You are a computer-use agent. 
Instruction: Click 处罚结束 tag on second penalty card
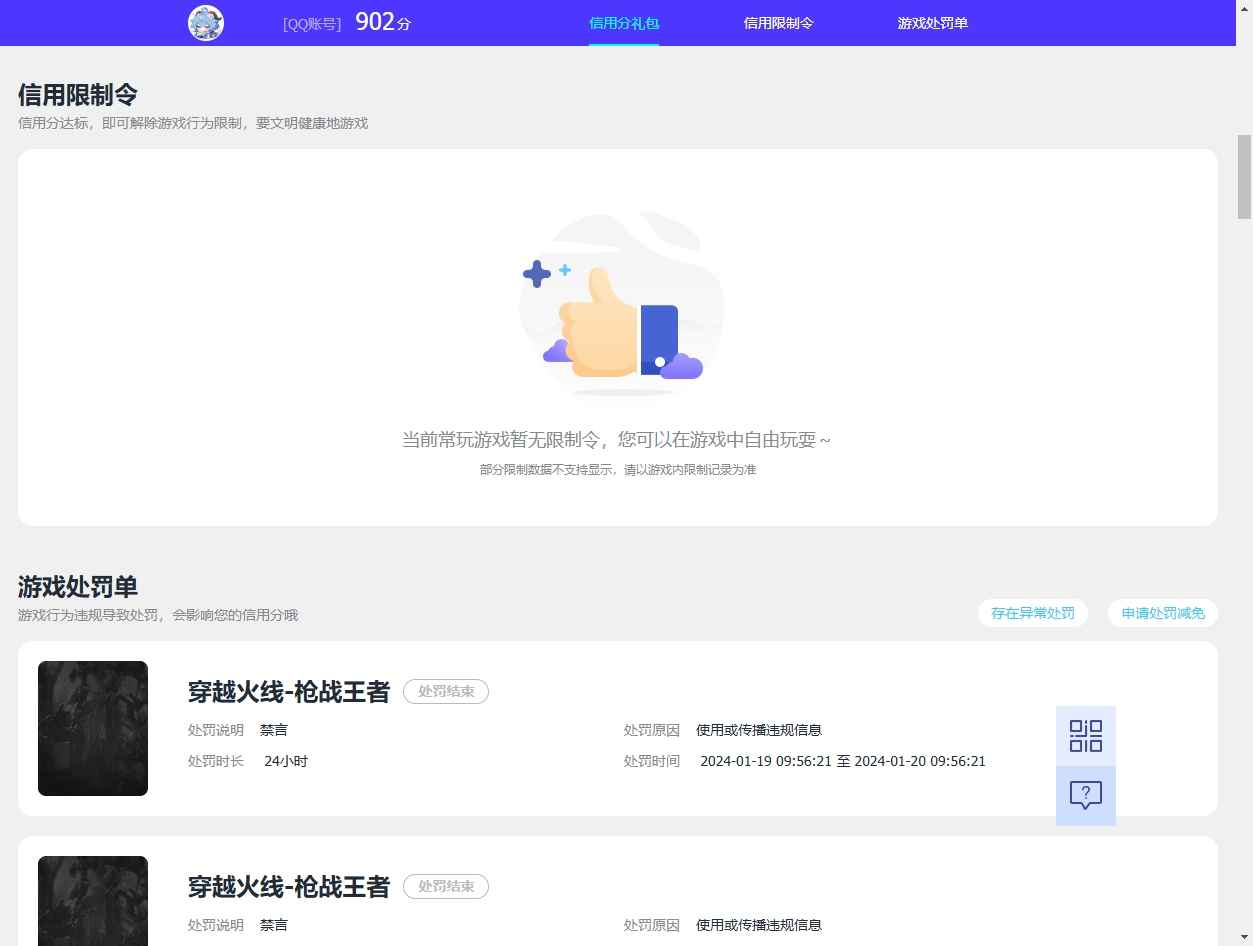click(446, 886)
